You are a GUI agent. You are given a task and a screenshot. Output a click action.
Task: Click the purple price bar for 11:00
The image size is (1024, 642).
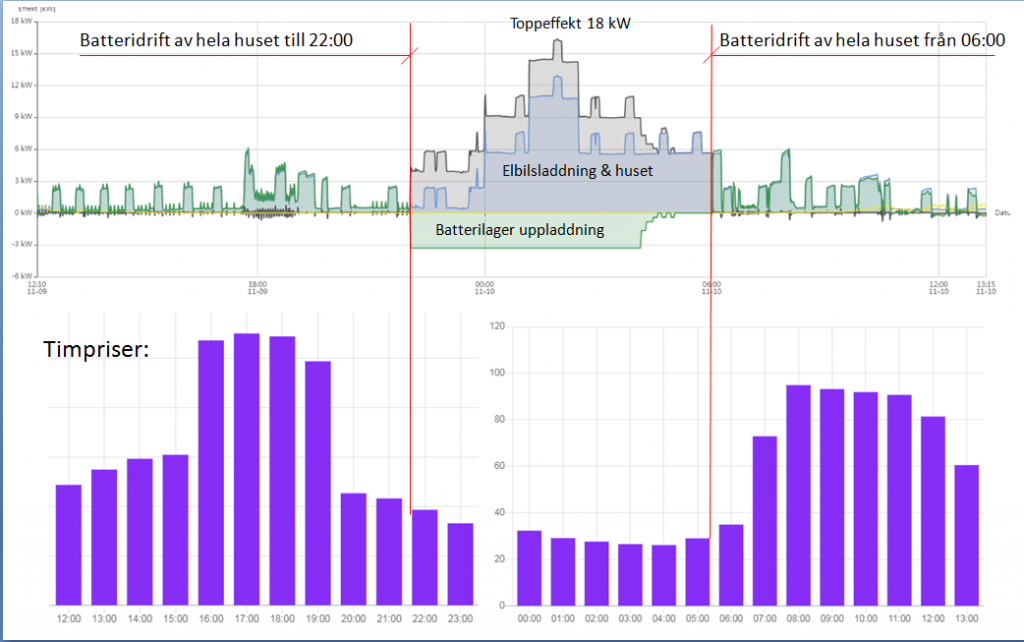pyautogui.click(x=899, y=500)
